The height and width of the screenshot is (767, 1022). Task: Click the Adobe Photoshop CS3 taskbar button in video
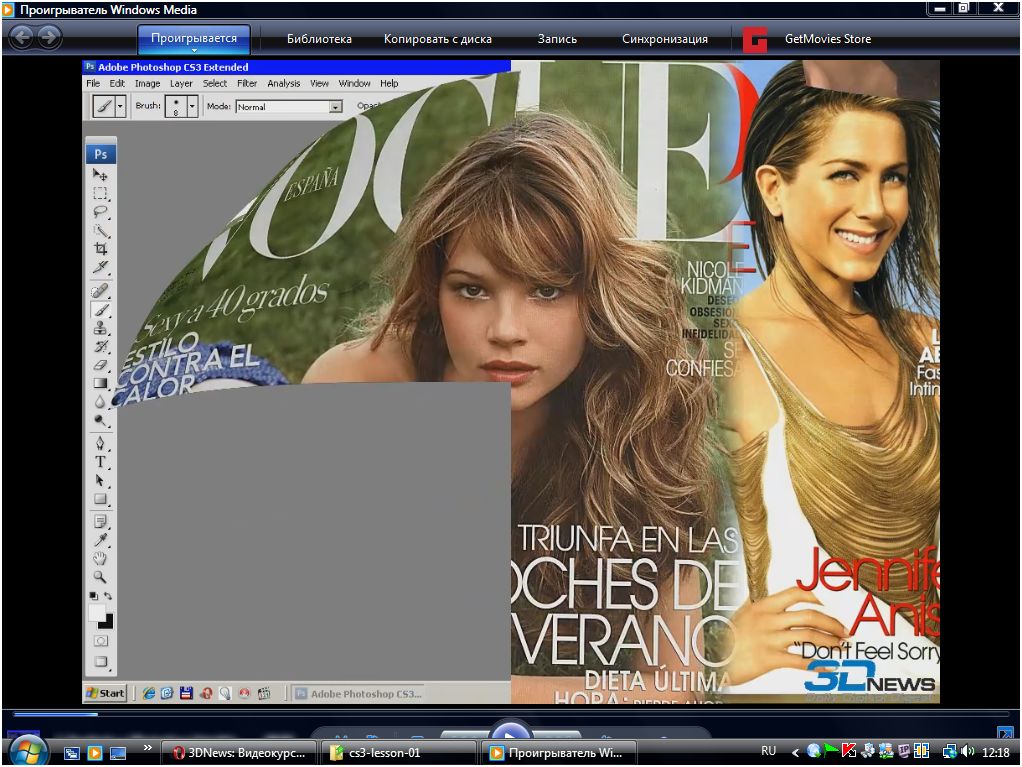click(358, 694)
